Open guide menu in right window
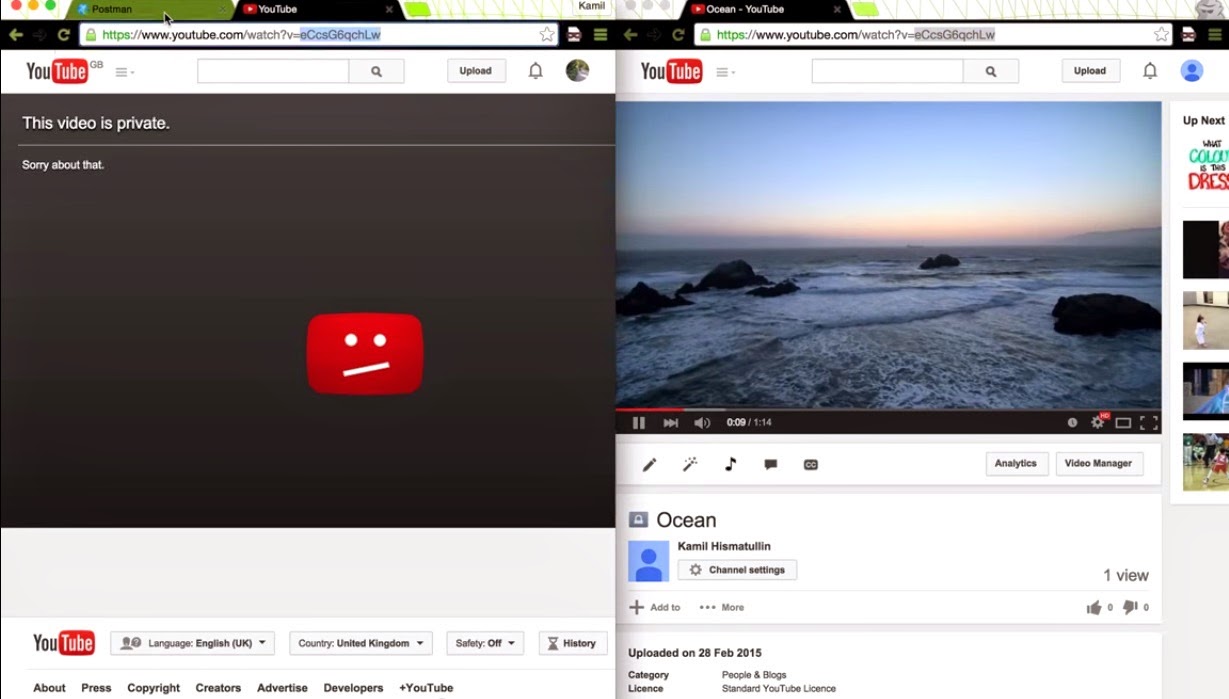1229x699 pixels. [726, 72]
